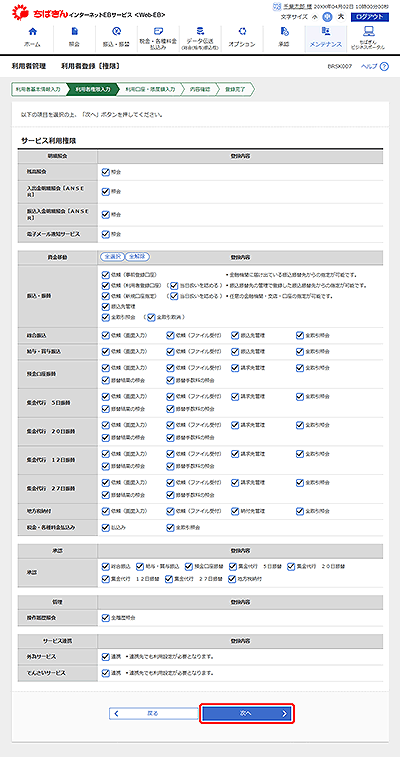The width and height of the screenshot is (400, 757).
Task: Click the 戻る back button
Action: tap(153, 713)
